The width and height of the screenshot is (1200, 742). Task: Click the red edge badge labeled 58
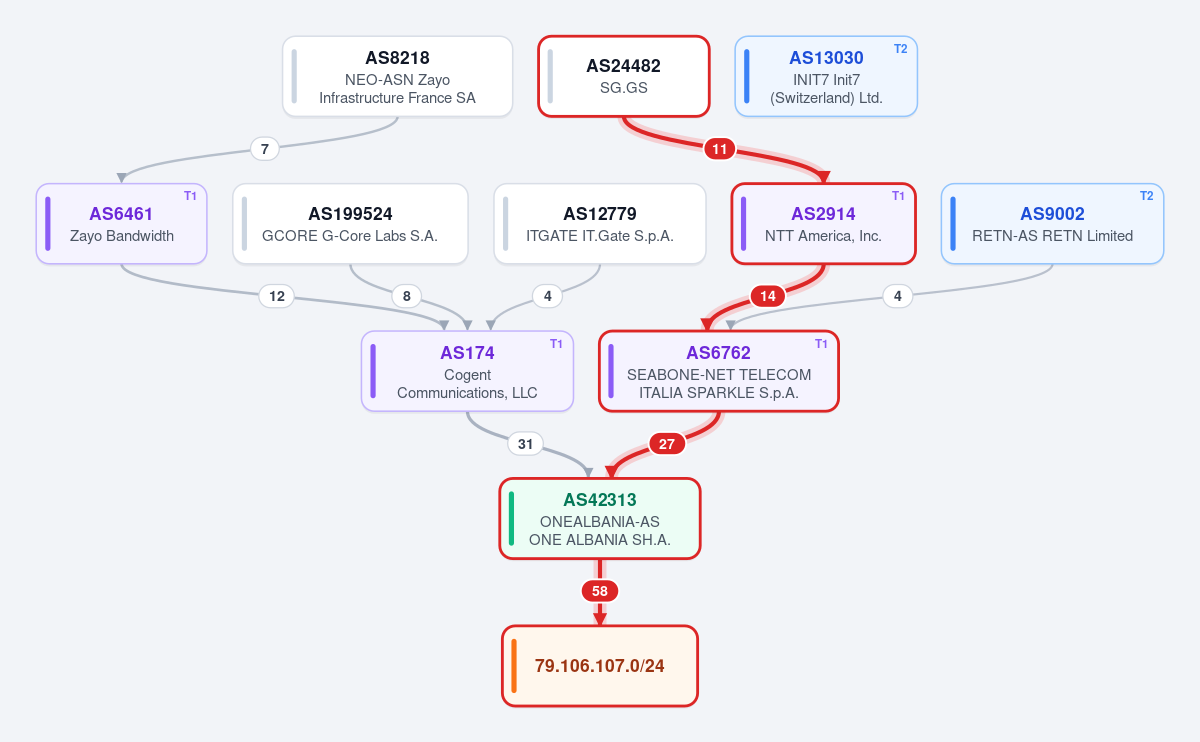pyautogui.click(x=600, y=591)
